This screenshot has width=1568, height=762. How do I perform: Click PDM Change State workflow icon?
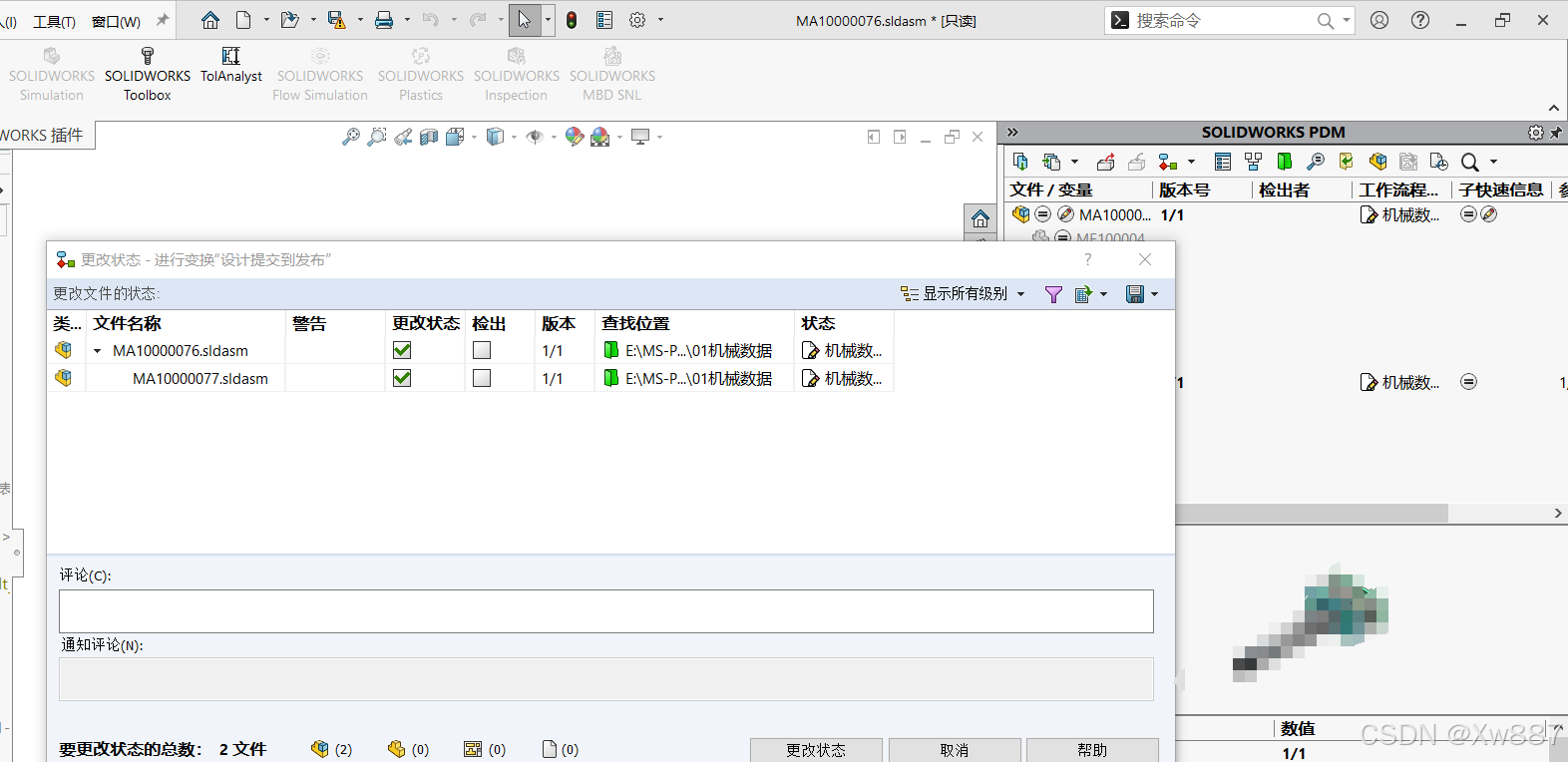click(x=1168, y=162)
